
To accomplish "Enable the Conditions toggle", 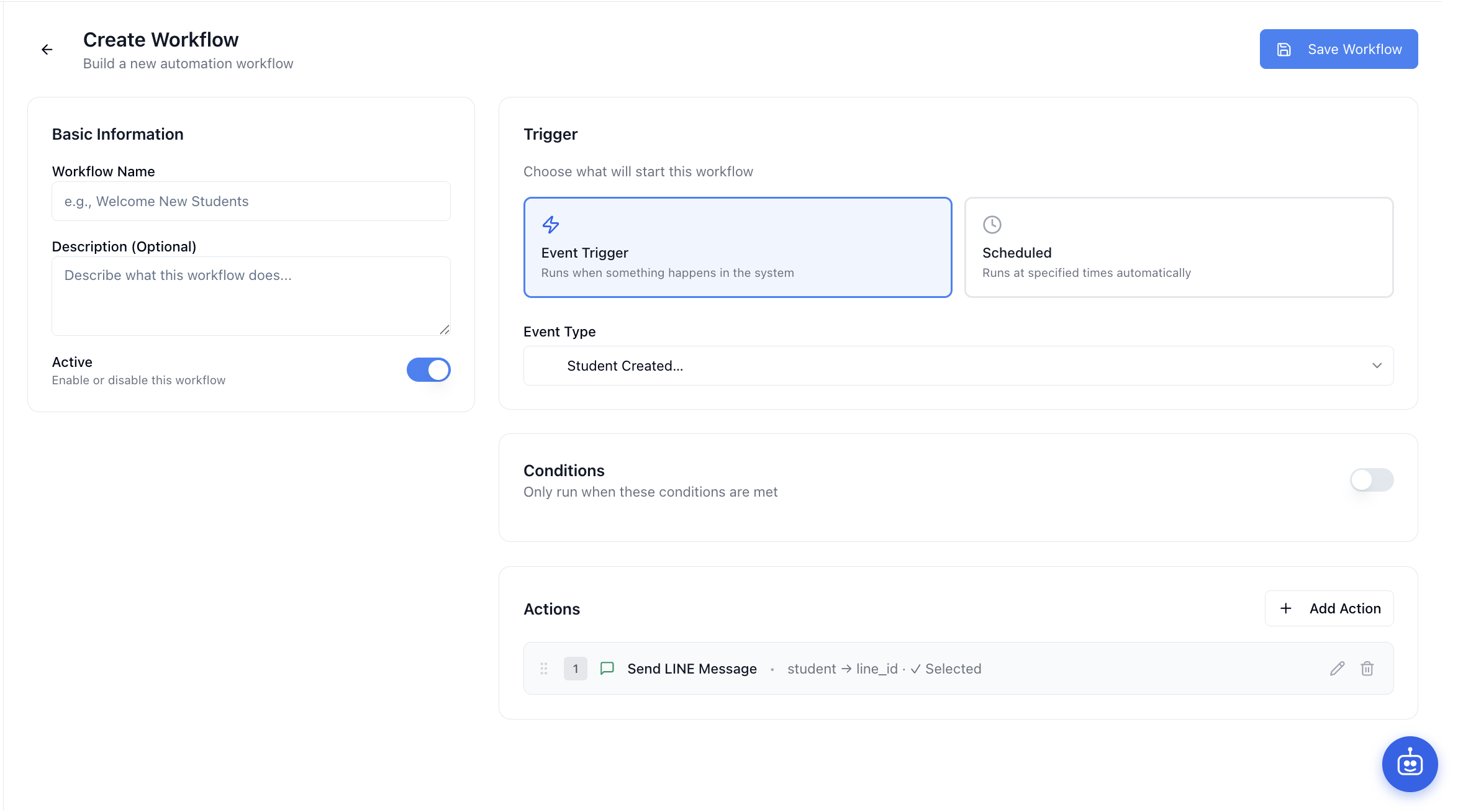I will pos(1372,480).
